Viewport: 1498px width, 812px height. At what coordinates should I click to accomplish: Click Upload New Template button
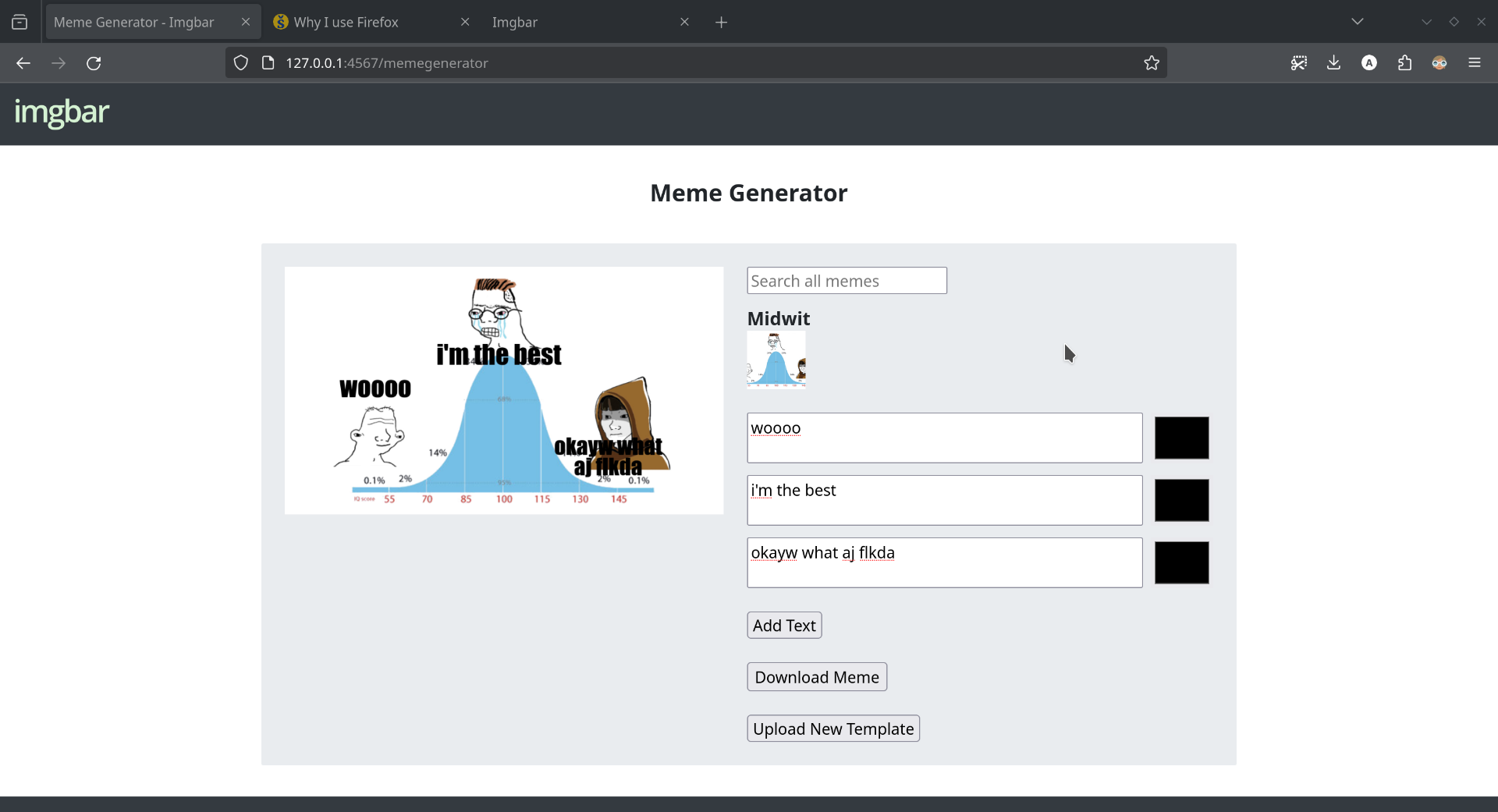[x=833, y=729]
